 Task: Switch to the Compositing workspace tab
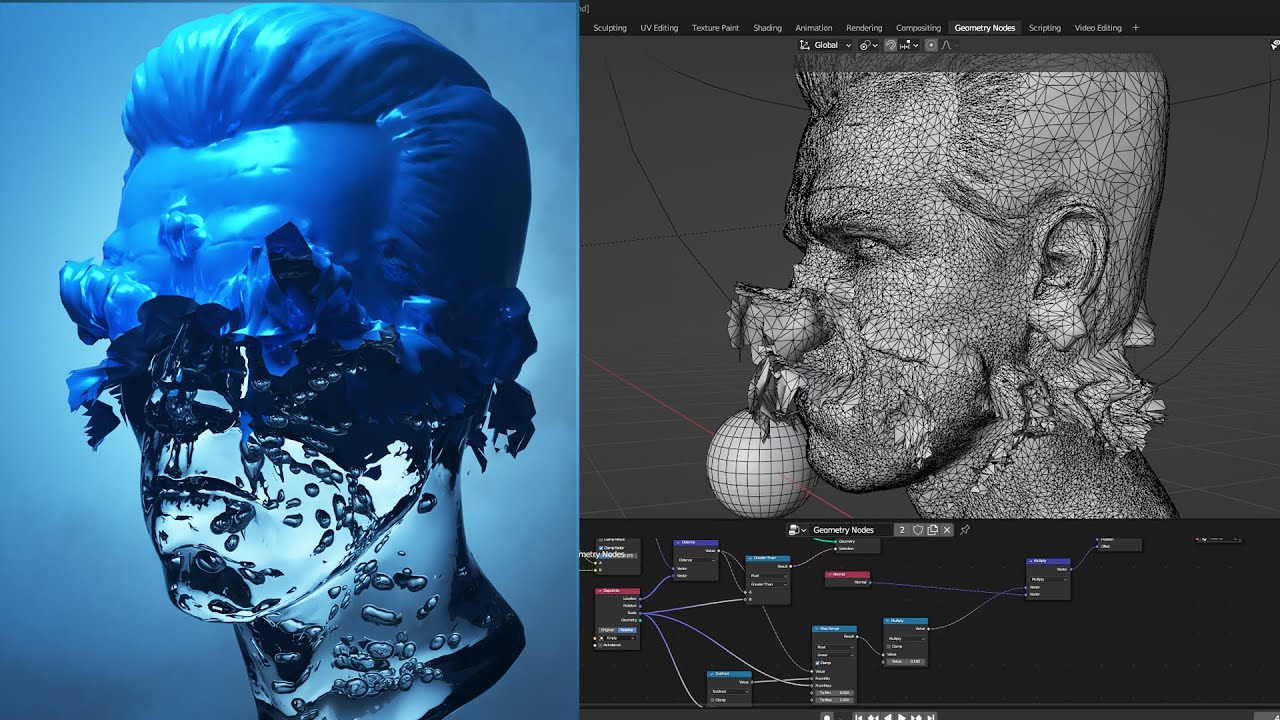918,28
